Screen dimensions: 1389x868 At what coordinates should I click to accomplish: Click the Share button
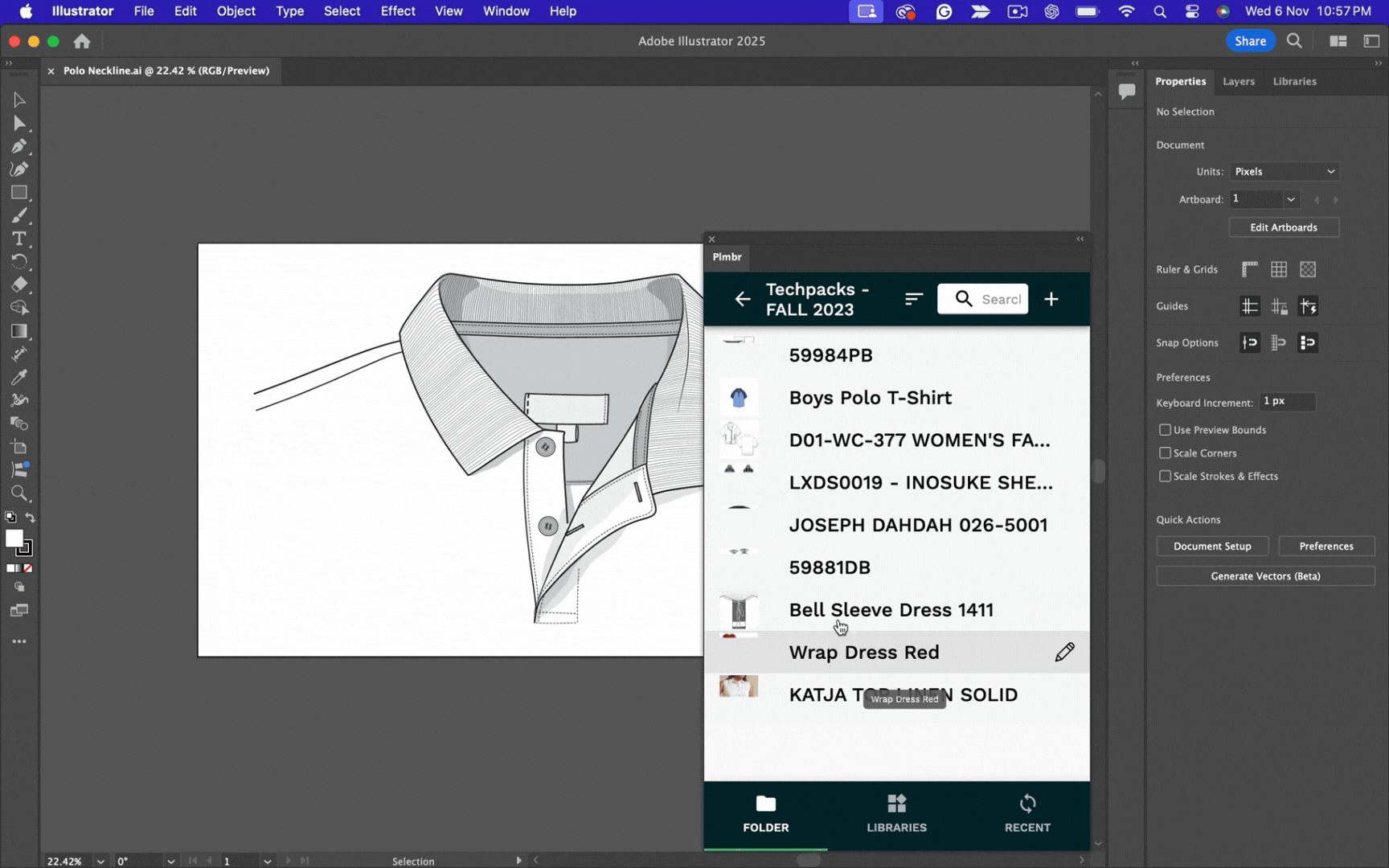click(1250, 41)
